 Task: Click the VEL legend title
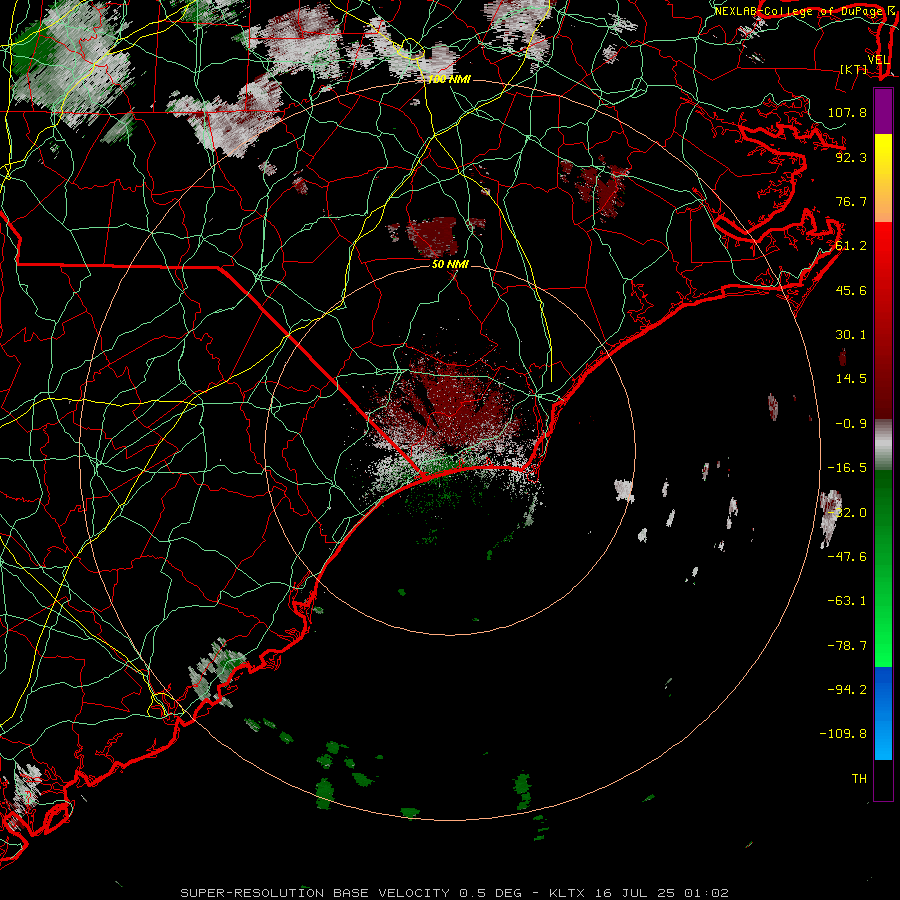pos(878,59)
